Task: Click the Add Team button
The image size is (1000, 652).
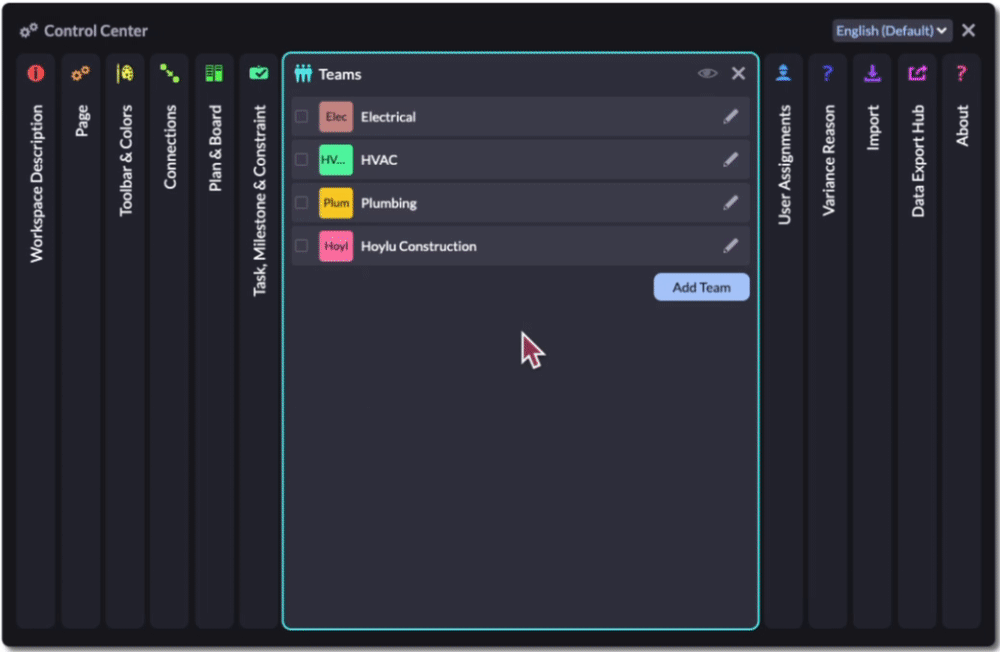Action: [x=702, y=287]
